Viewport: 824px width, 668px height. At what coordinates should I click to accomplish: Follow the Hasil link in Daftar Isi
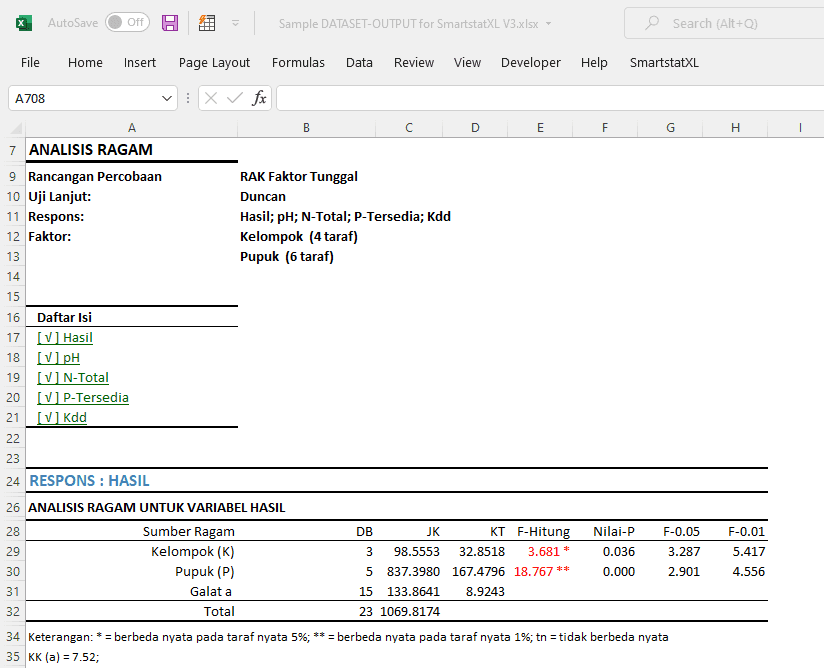point(65,337)
